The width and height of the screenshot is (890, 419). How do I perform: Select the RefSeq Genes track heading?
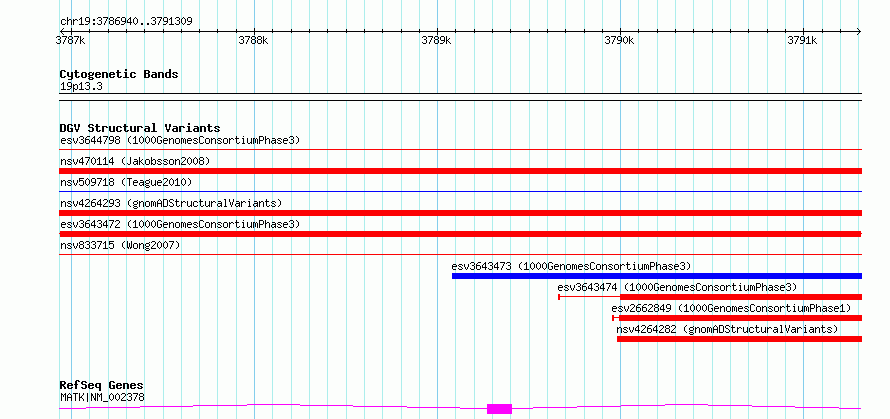pos(102,386)
